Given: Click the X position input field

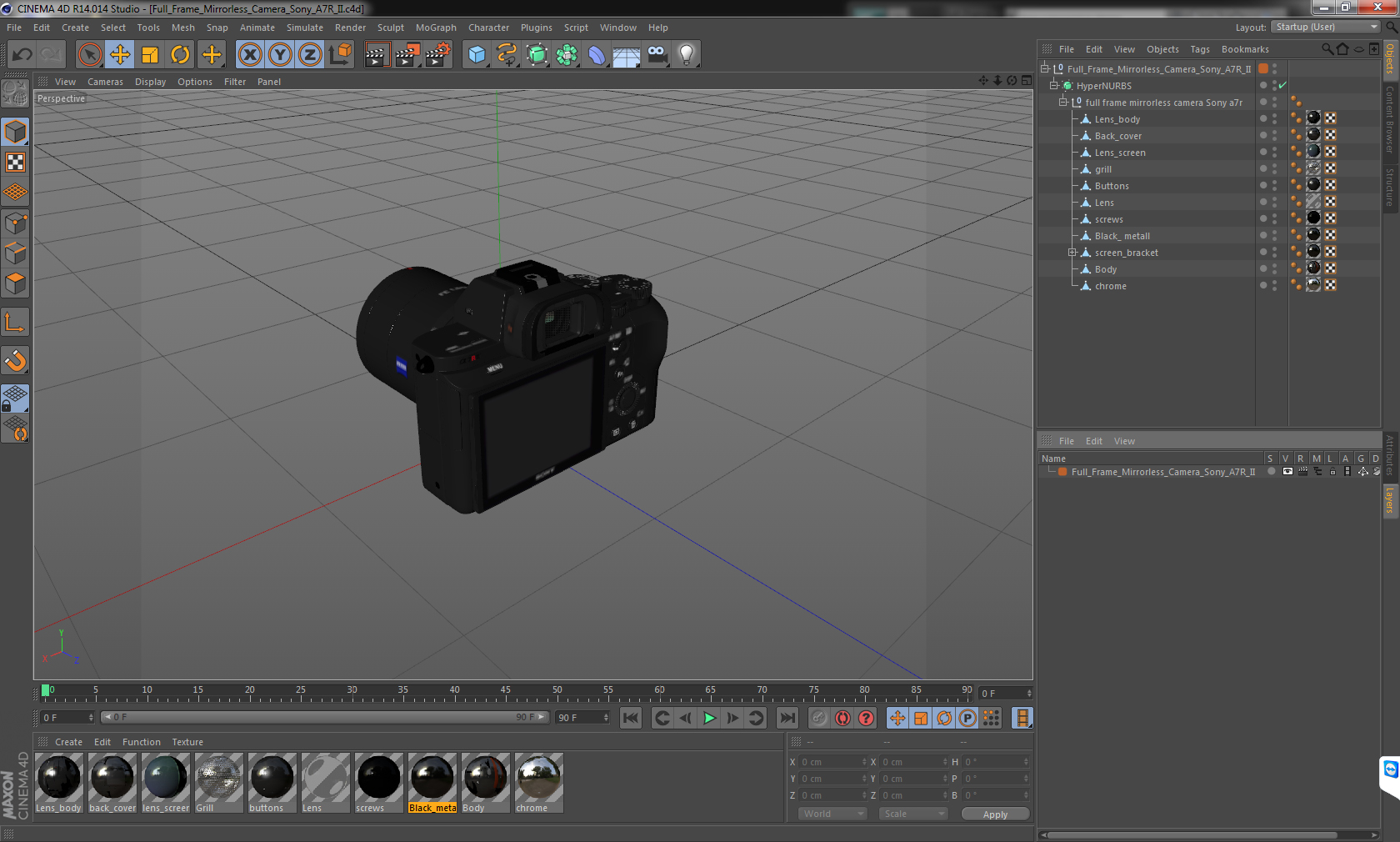Looking at the screenshot, I should pos(833,762).
